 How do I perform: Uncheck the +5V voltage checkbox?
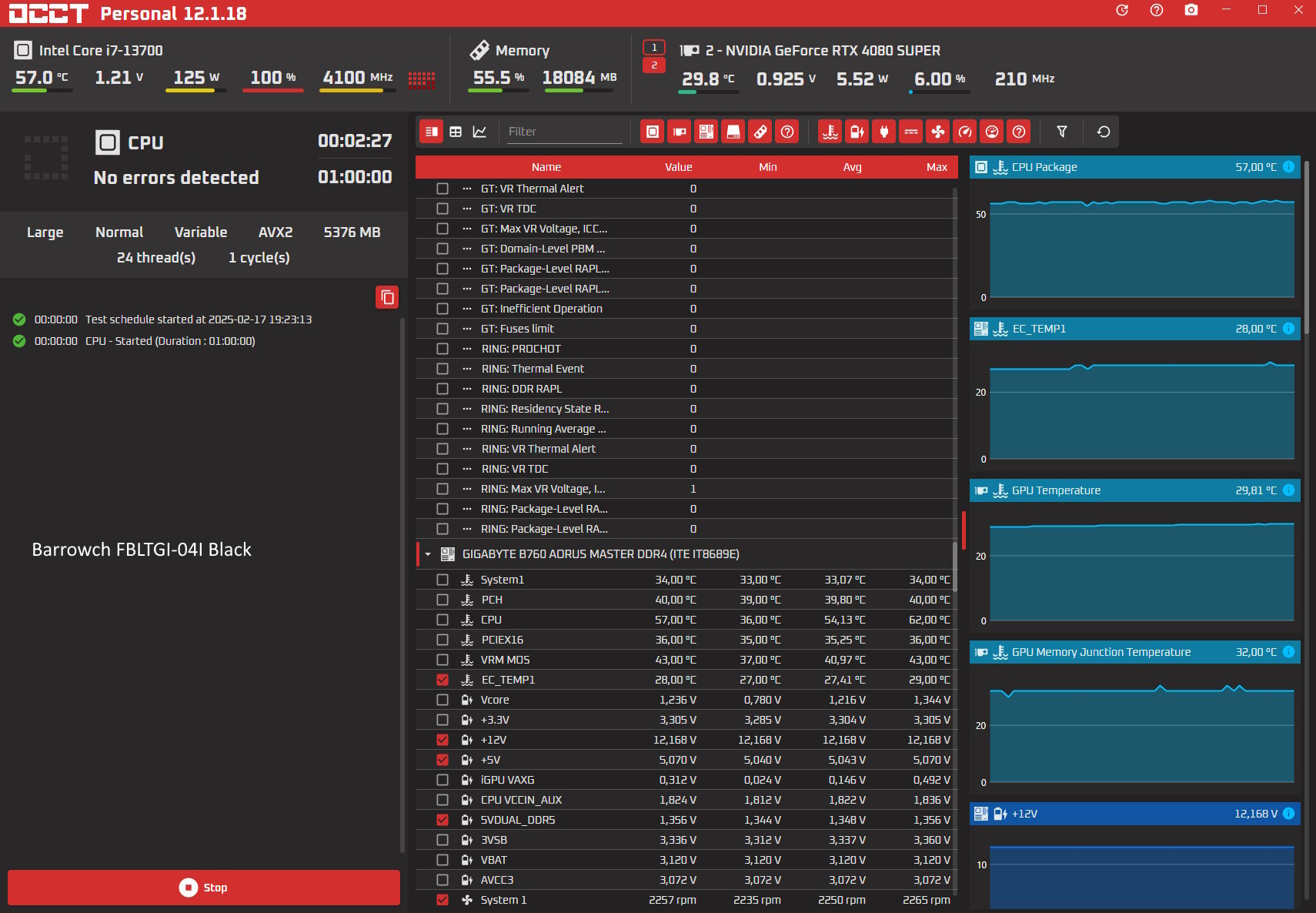pos(443,760)
